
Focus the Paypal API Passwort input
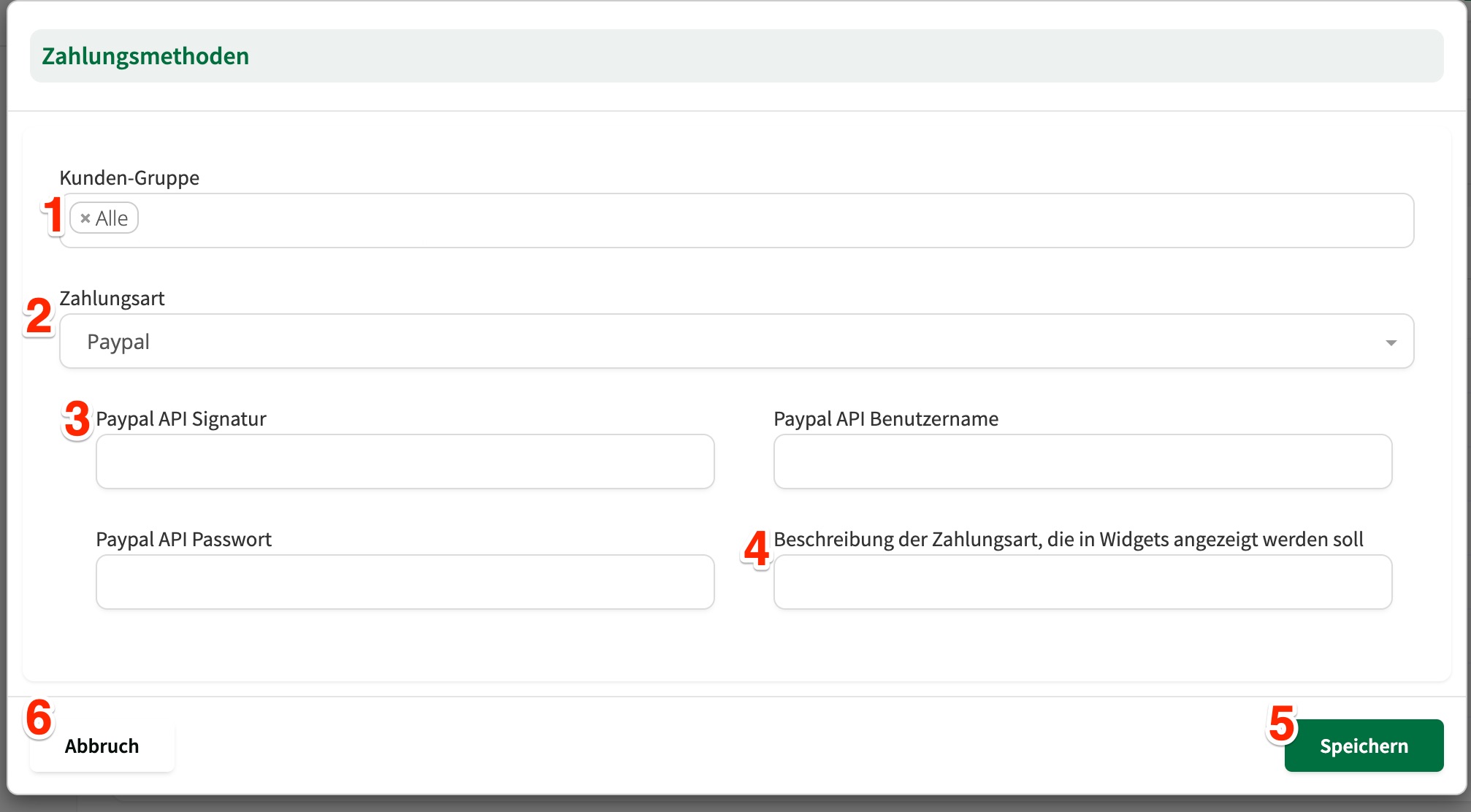click(x=405, y=582)
